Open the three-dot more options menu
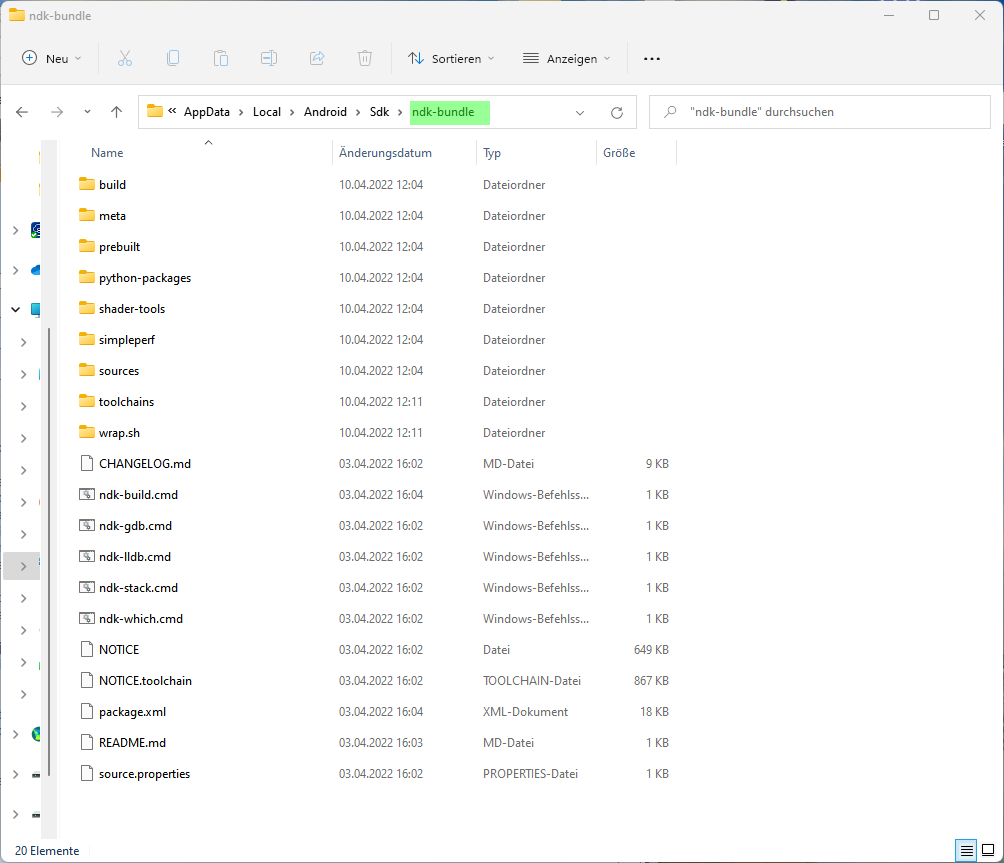 (652, 59)
